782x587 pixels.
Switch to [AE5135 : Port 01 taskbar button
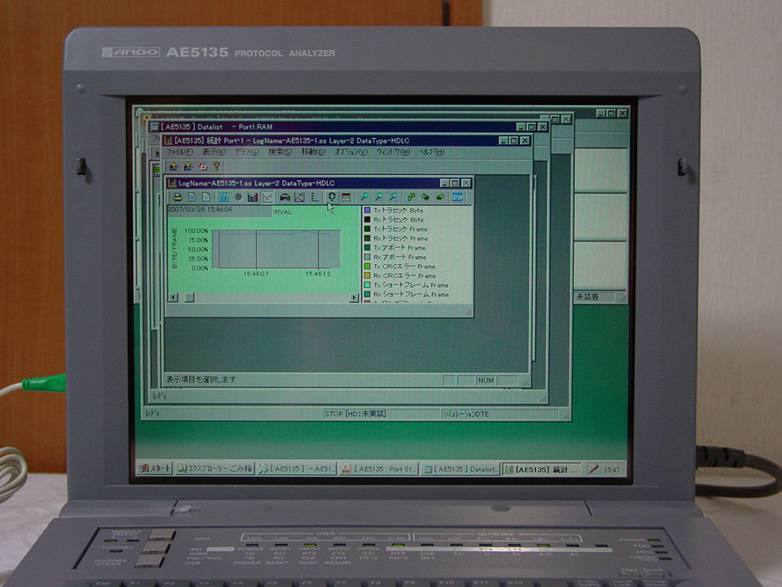coord(379,469)
